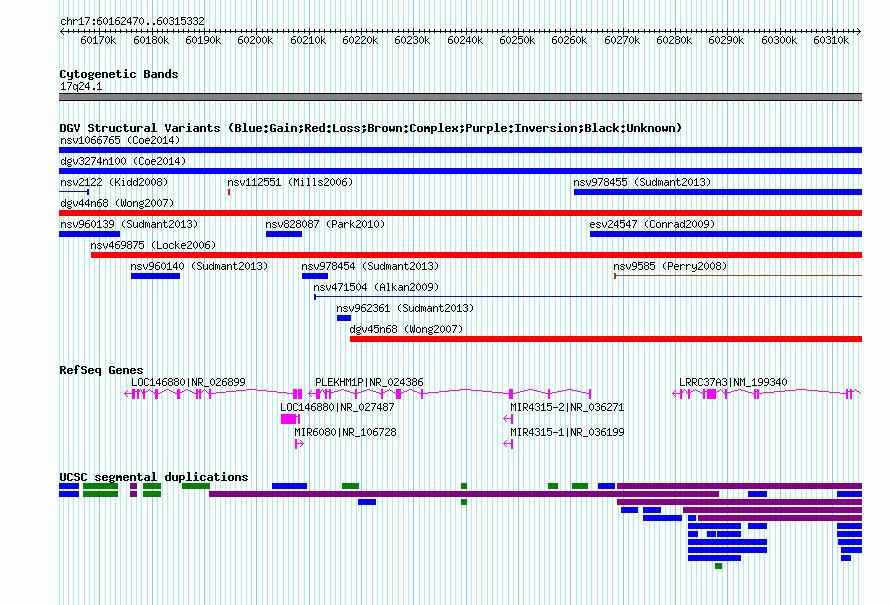
Task: Click the Cytogenetic Bands track title
Action: tap(119, 74)
